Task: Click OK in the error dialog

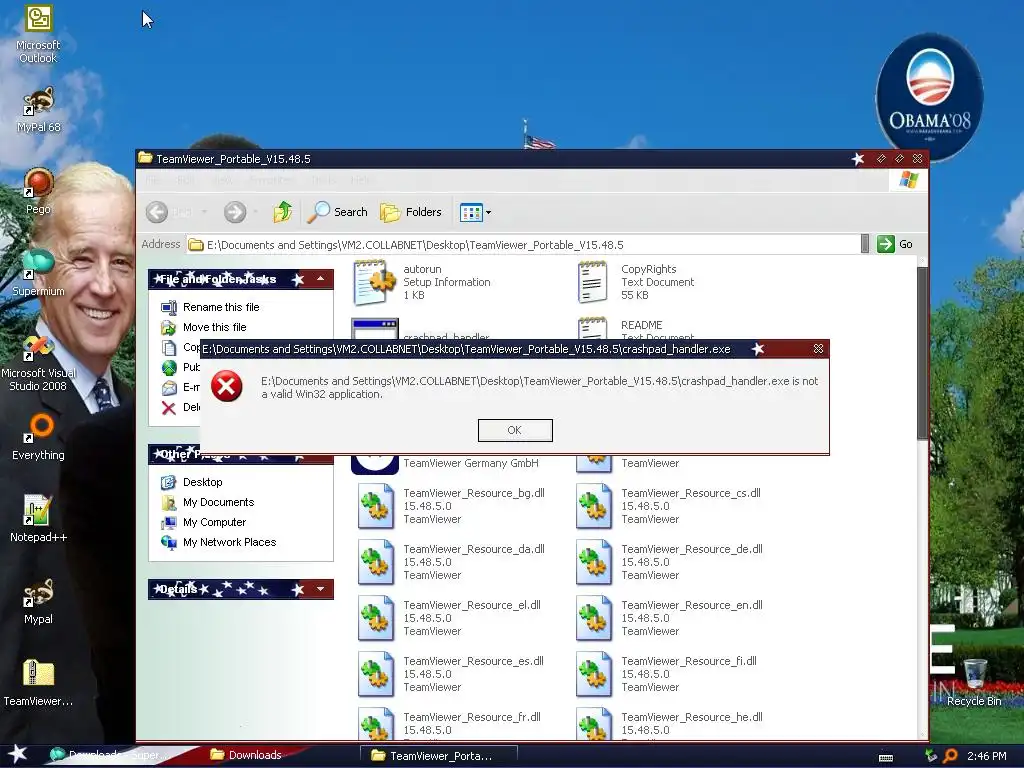Action: pyautogui.click(x=515, y=430)
